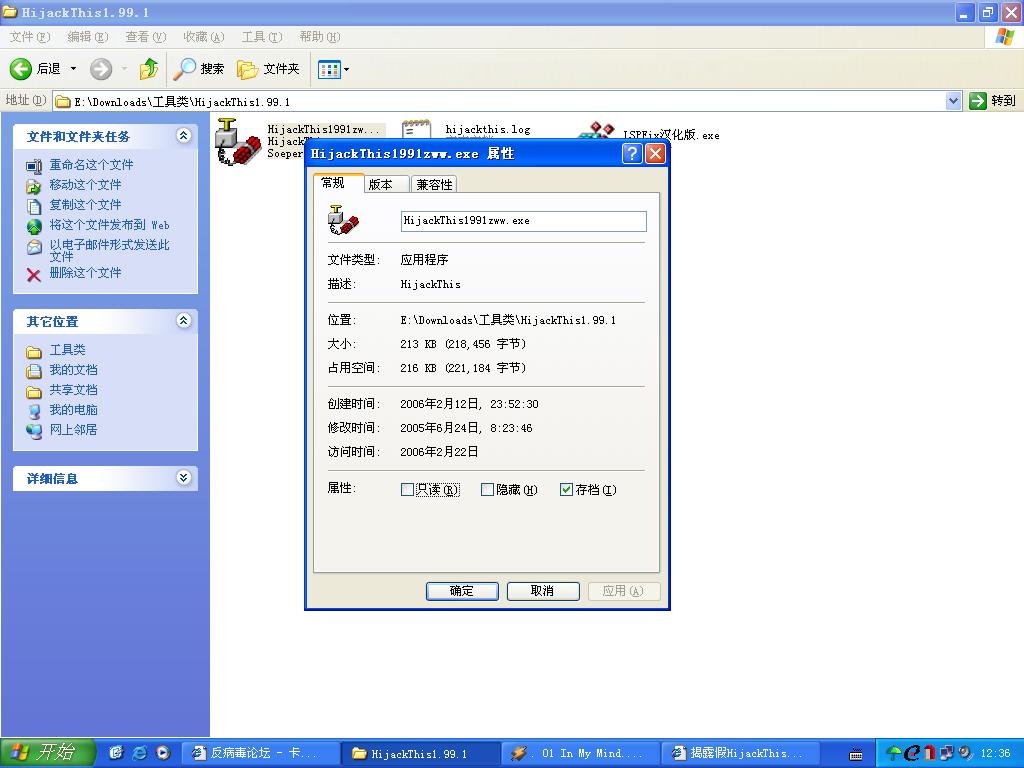Click the Back arrow icon in toolbar
This screenshot has height=768, width=1024.
[20, 69]
